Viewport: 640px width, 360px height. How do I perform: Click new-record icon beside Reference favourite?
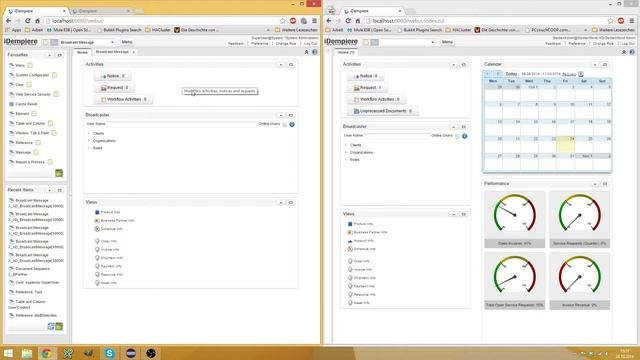38,142
